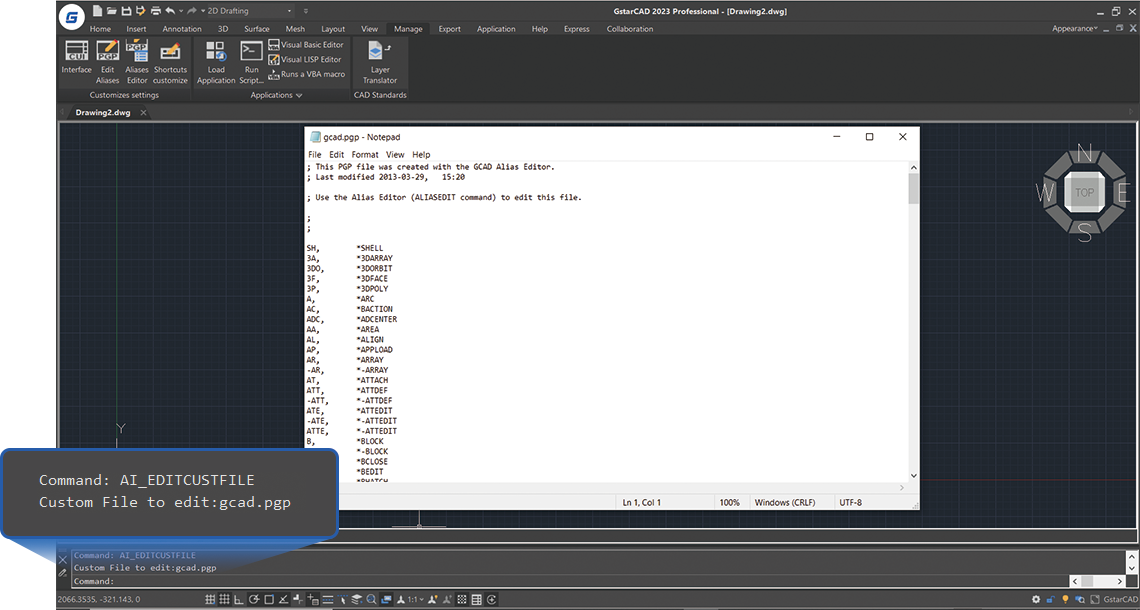Click the Undo arrow in quick access toolbar
The width and height of the screenshot is (1140, 610).
169,11
